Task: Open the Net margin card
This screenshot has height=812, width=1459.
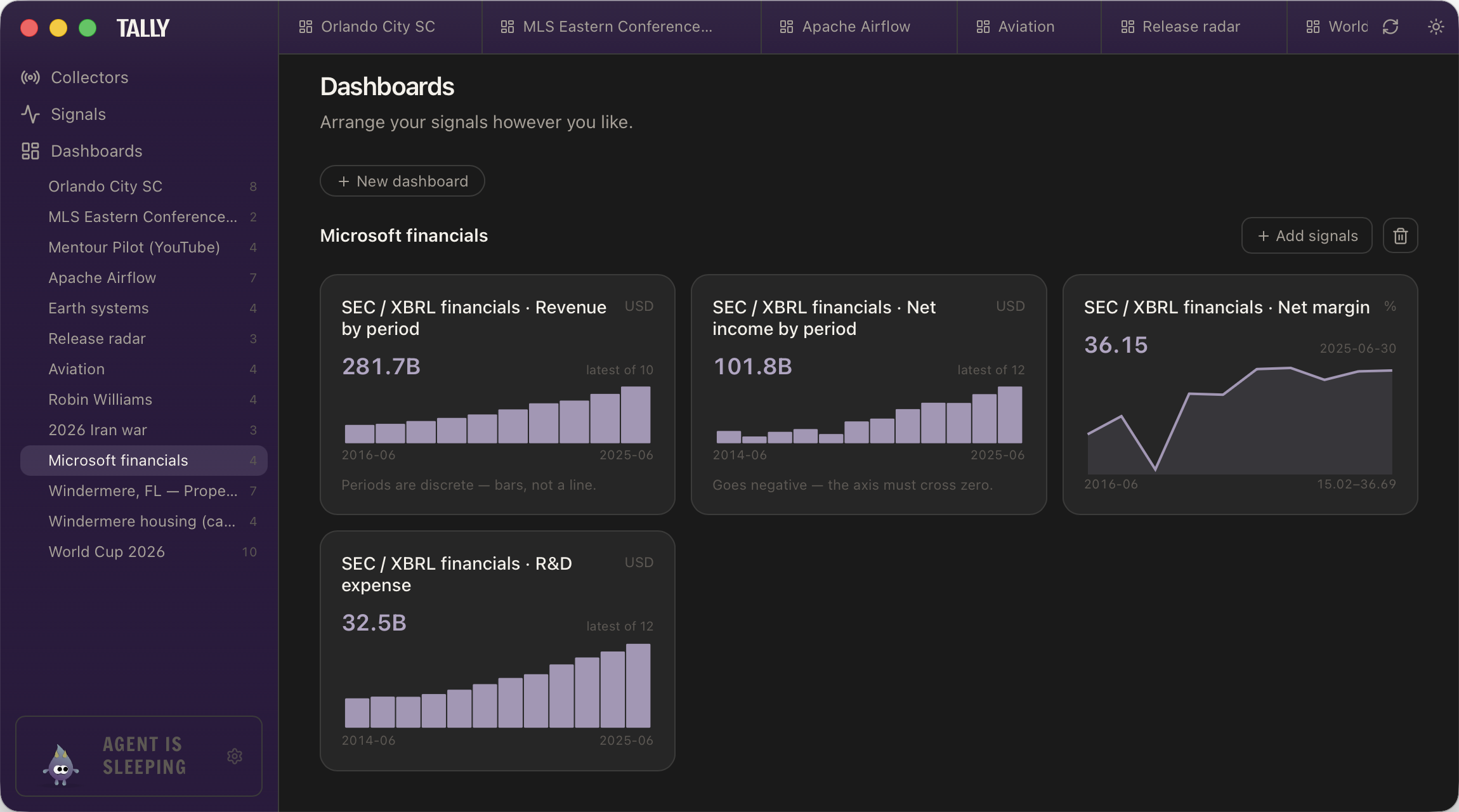Action: pos(1240,395)
